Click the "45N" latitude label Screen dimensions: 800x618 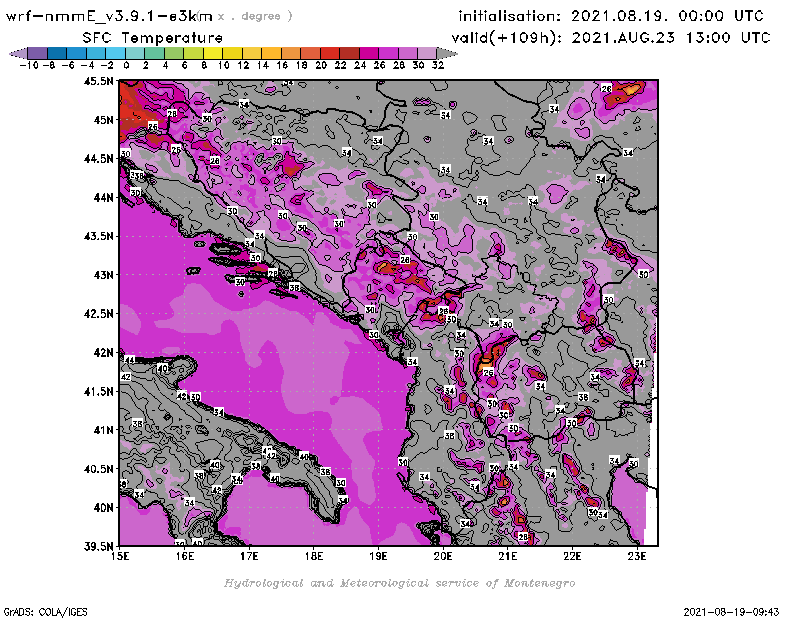pos(104,120)
